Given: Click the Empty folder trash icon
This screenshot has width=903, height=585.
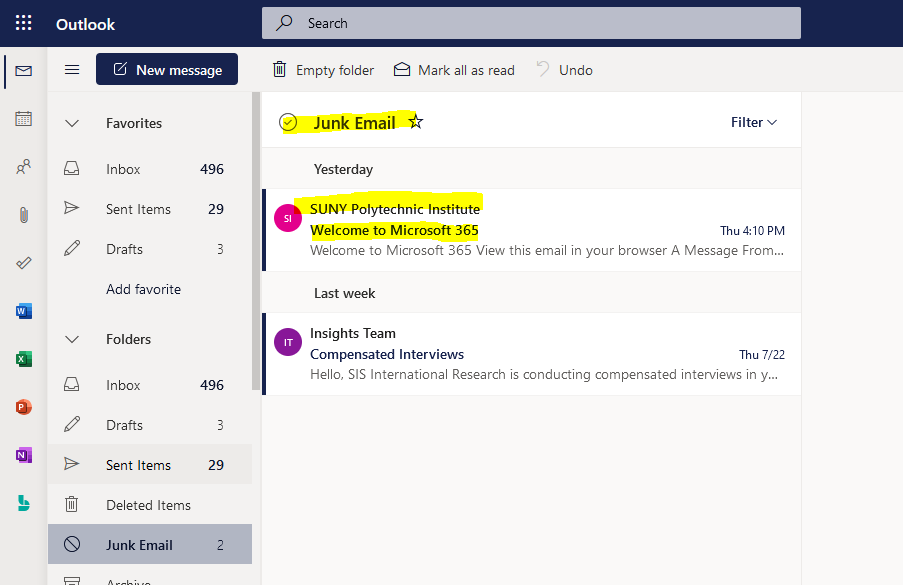Looking at the screenshot, I should [x=279, y=70].
